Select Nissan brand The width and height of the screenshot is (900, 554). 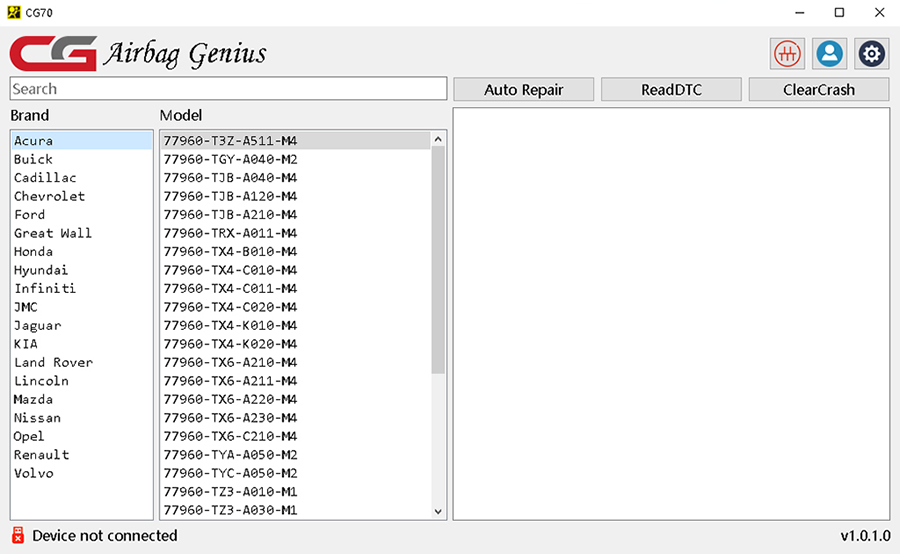[x=82, y=417]
